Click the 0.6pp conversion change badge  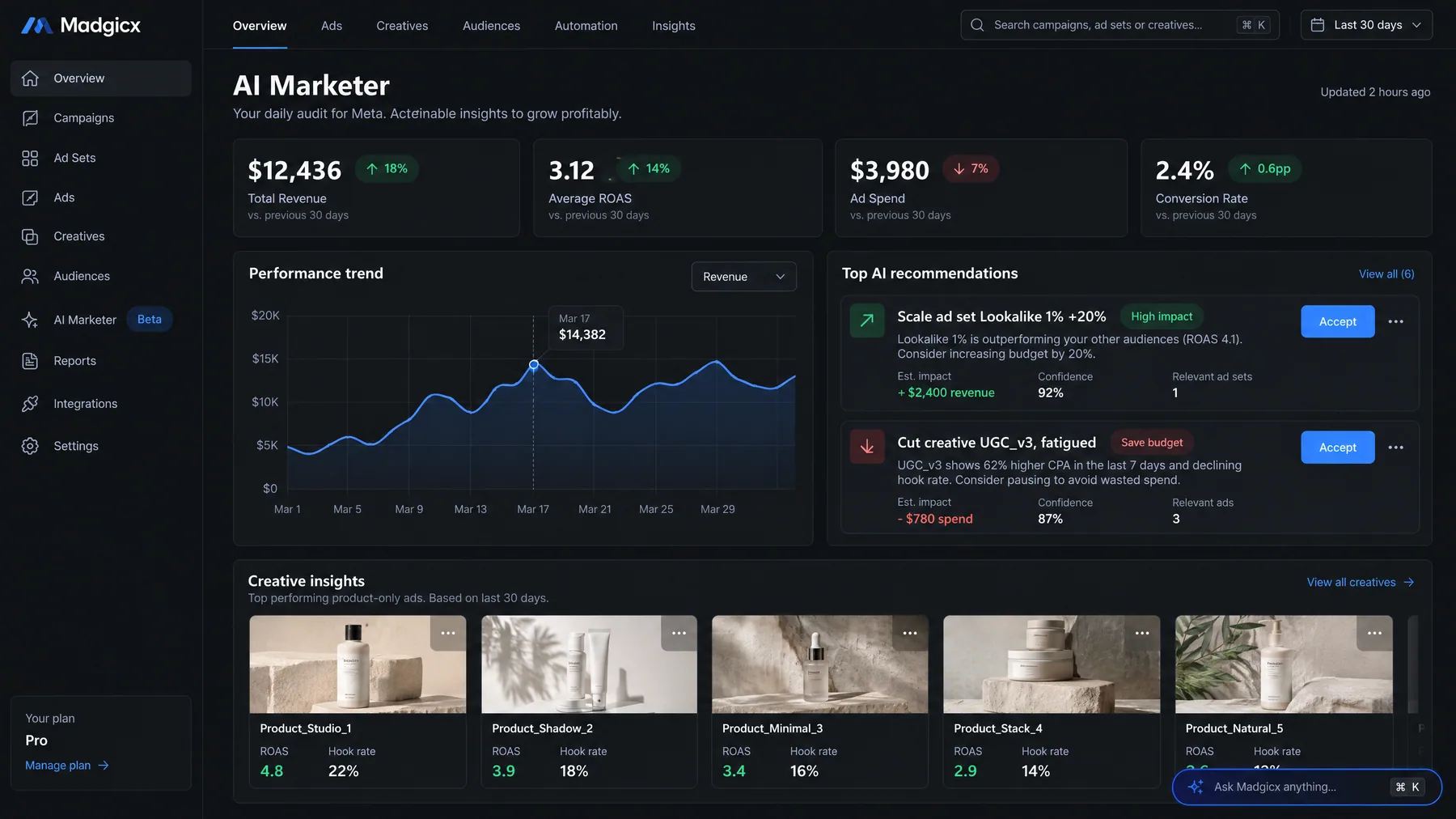pyautogui.click(x=1265, y=168)
